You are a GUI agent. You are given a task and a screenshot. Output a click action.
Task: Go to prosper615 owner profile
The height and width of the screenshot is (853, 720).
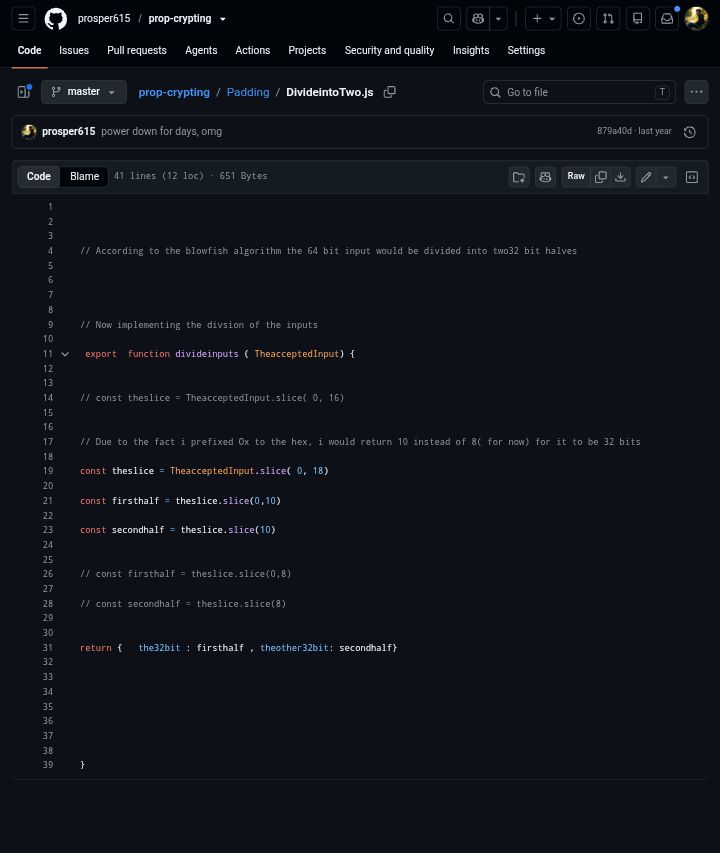click(x=104, y=18)
